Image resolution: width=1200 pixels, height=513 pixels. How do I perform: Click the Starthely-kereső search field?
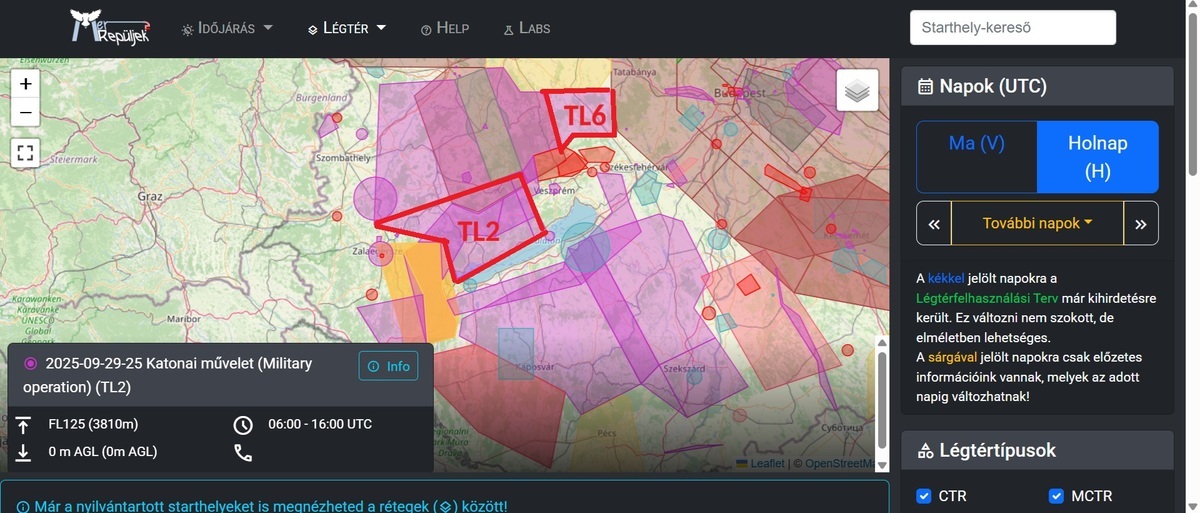click(1012, 28)
